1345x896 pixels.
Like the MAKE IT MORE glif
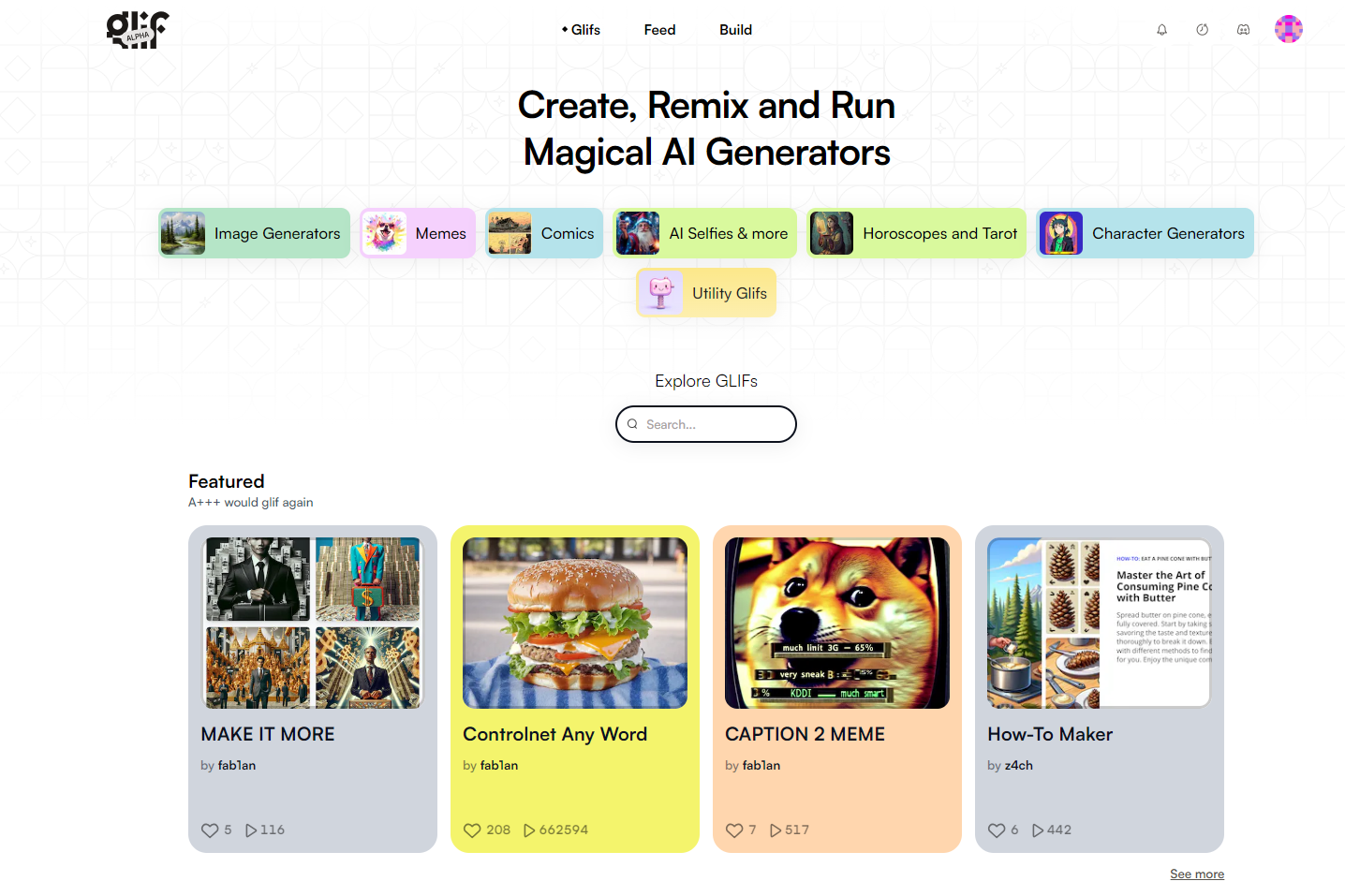pos(210,830)
